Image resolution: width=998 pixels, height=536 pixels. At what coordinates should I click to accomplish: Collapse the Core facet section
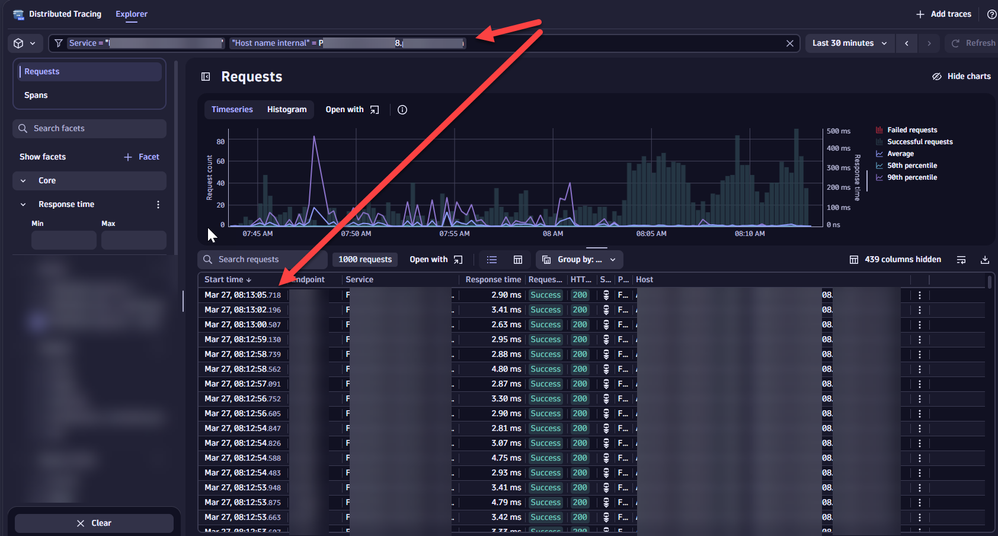point(24,181)
